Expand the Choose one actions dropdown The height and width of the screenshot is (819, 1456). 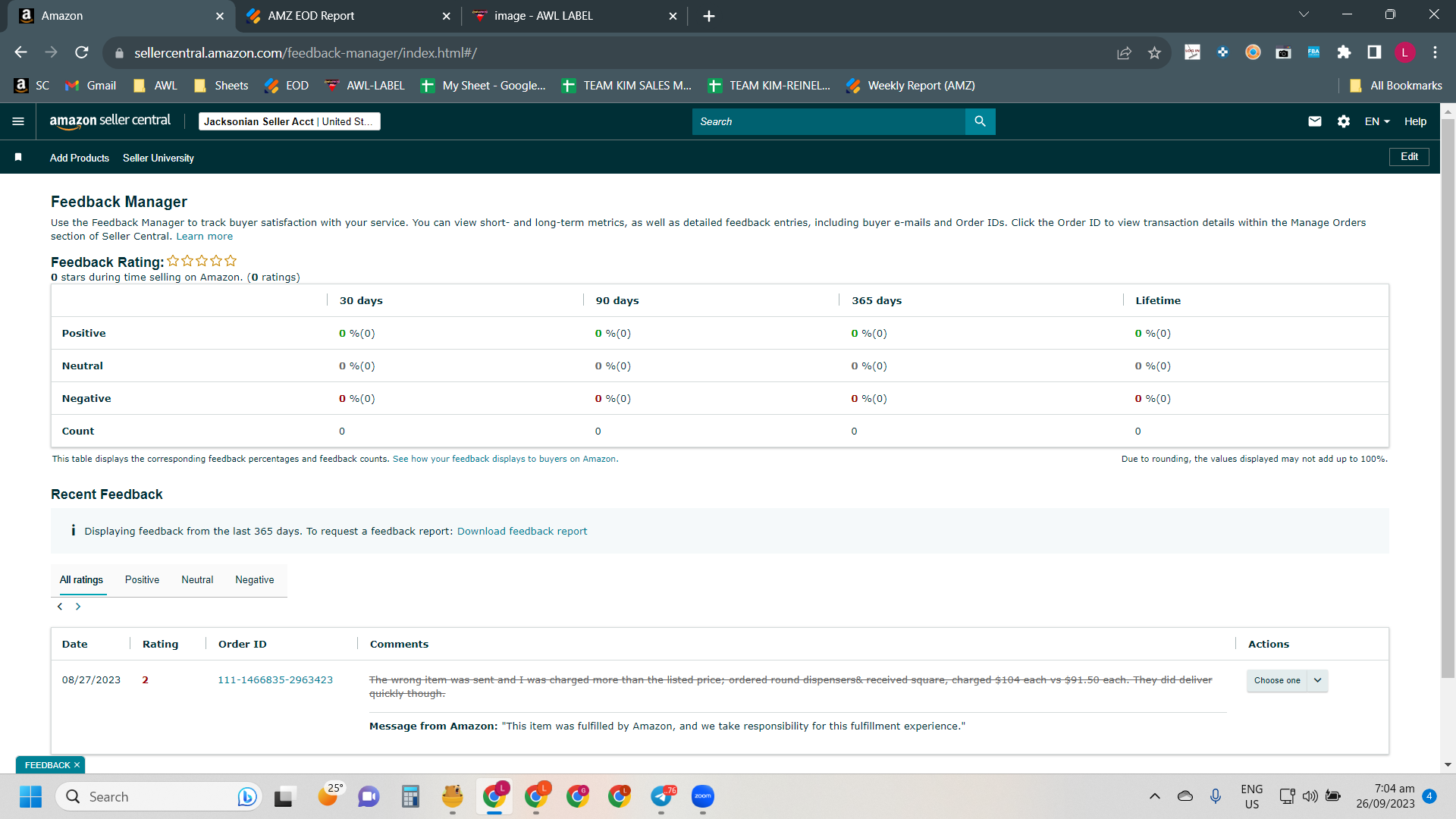1287,680
